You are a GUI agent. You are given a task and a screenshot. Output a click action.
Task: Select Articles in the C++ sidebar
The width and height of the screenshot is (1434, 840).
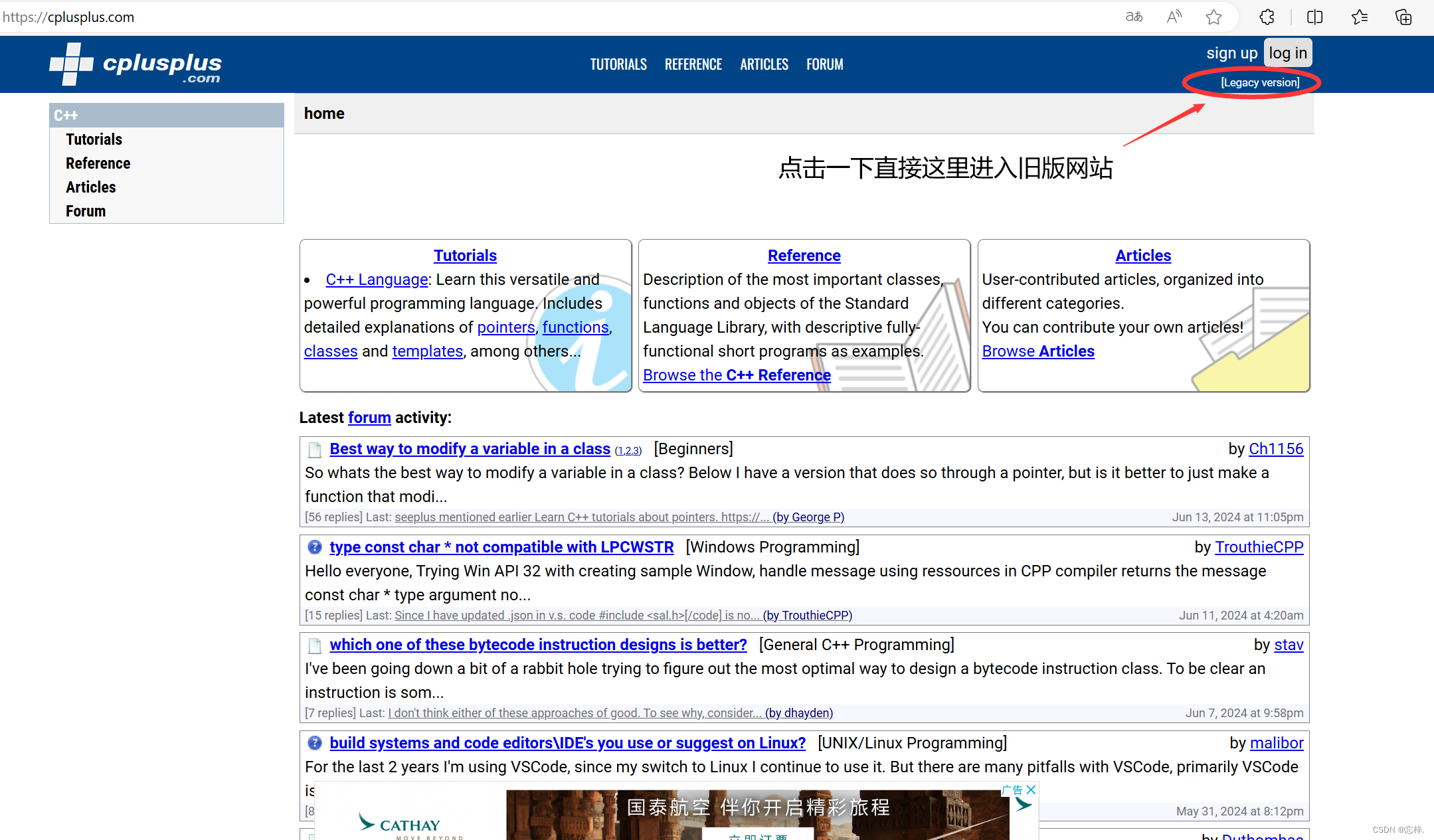tap(90, 187)
